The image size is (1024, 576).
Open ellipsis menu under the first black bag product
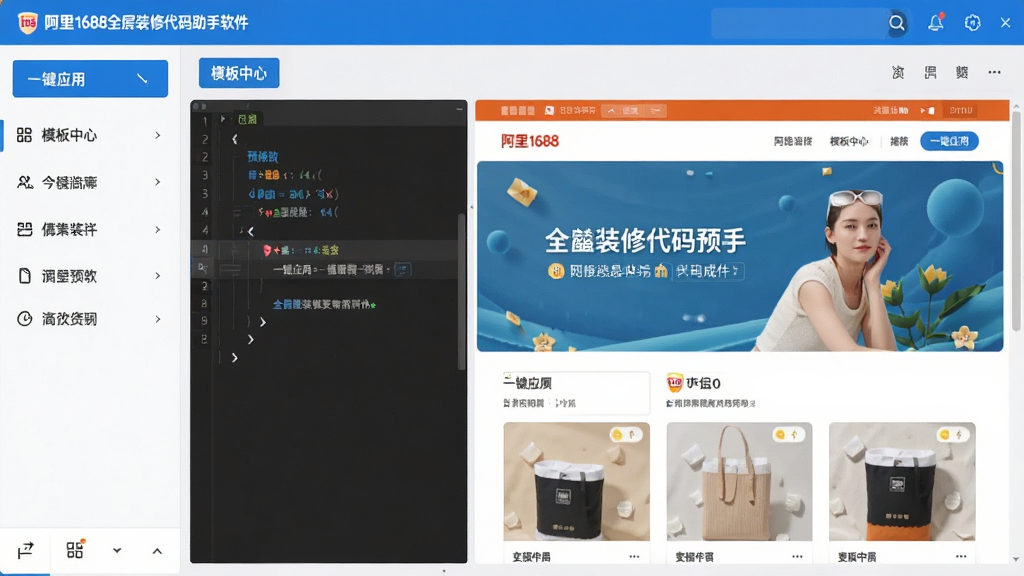click(634, 556)
